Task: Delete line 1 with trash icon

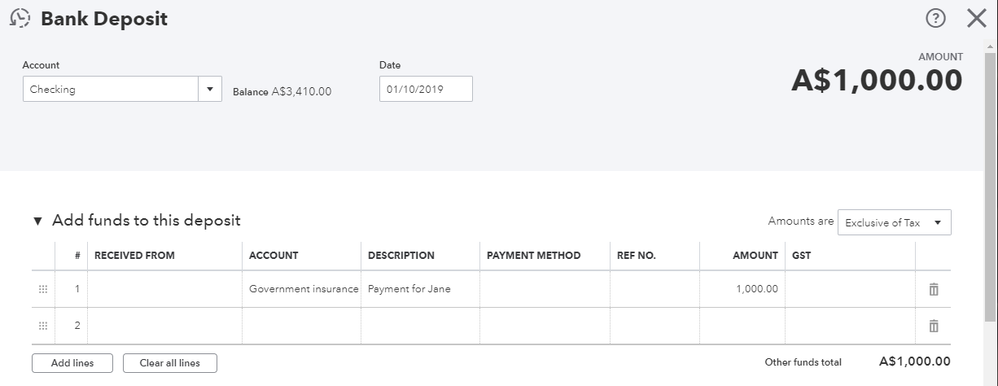Action: (x=933, y=289)
